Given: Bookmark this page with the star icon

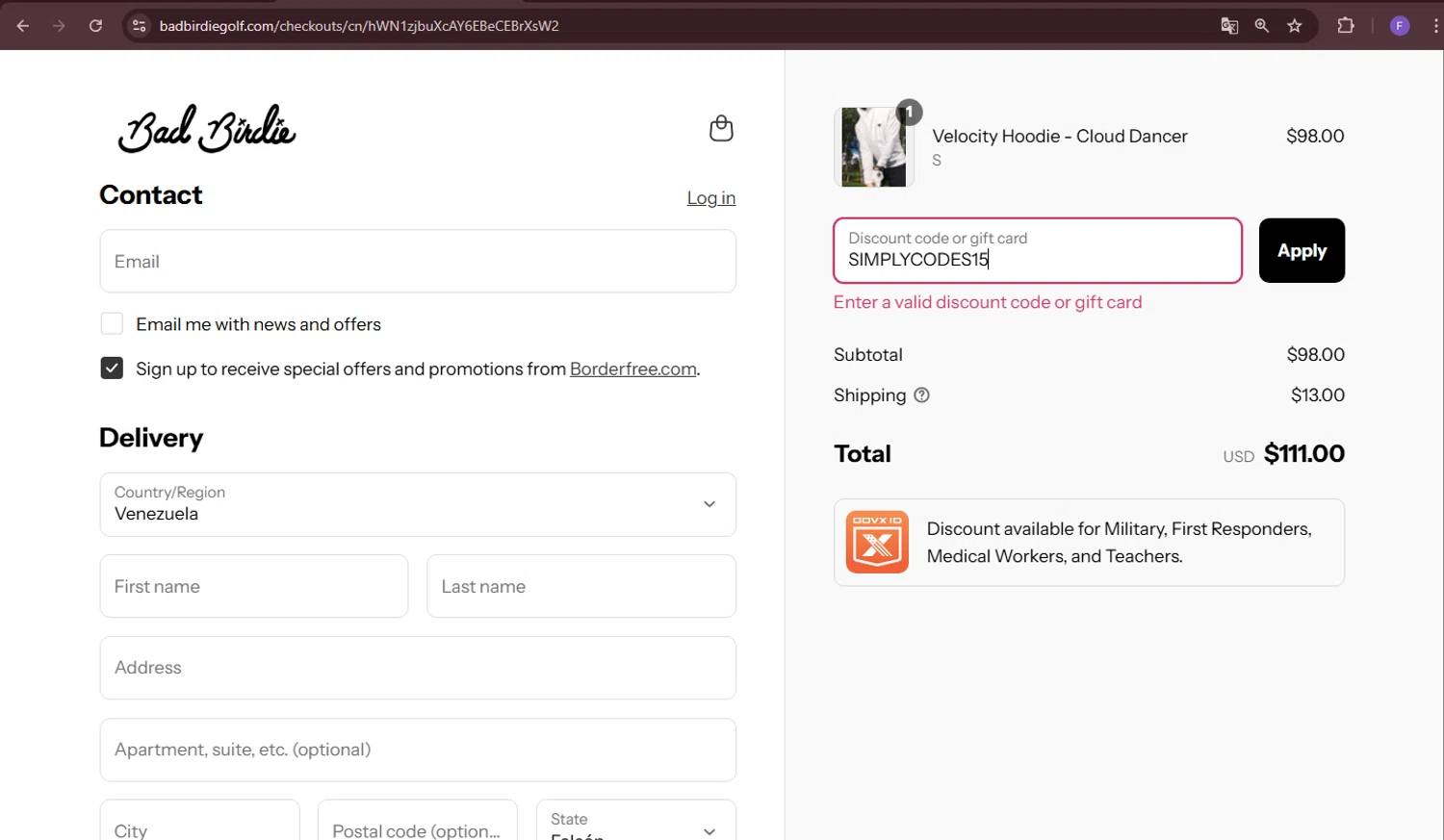Looking at the screenshot, I should pos(1295,26).
